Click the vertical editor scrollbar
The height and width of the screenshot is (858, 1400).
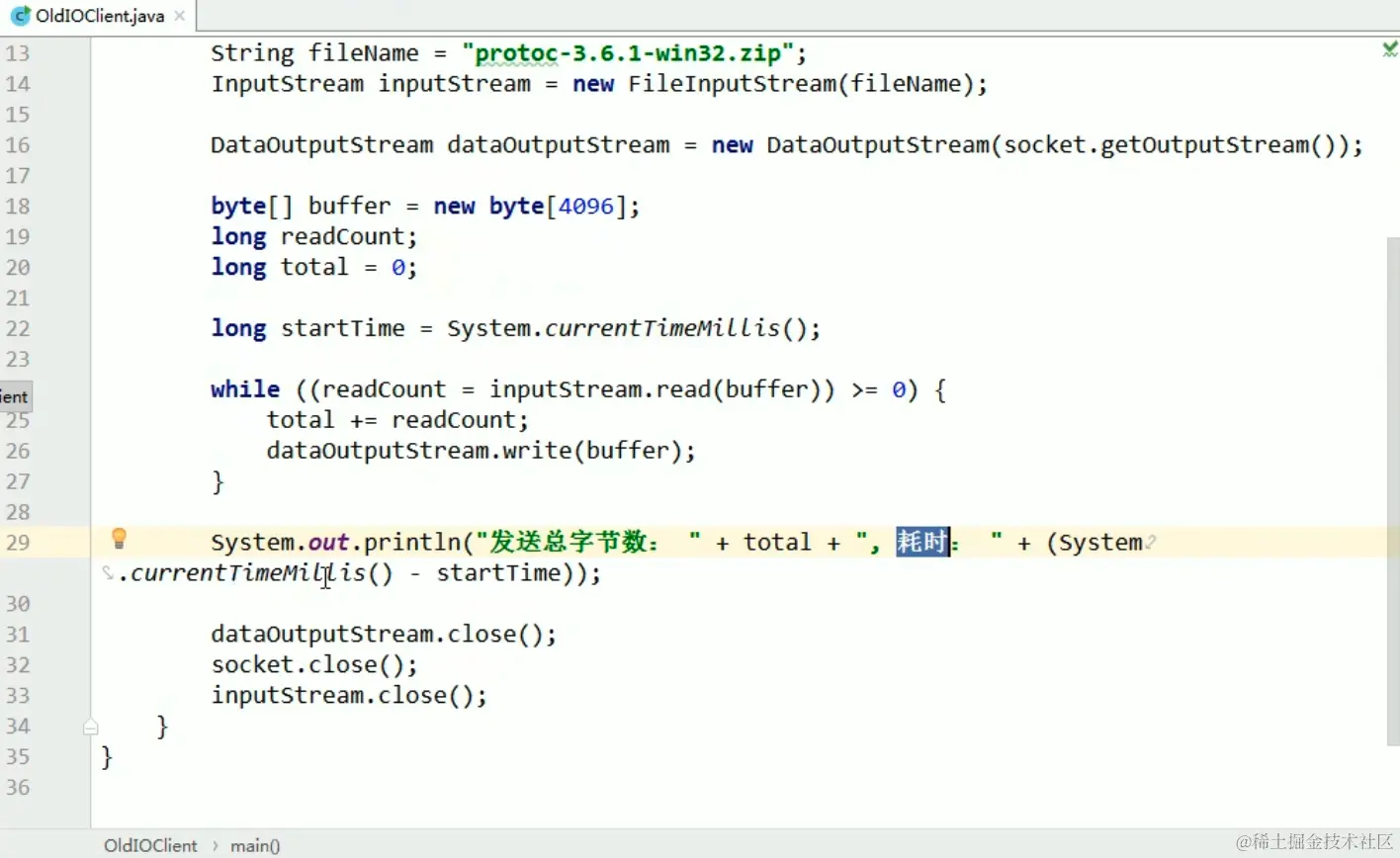click(1392, 491)
